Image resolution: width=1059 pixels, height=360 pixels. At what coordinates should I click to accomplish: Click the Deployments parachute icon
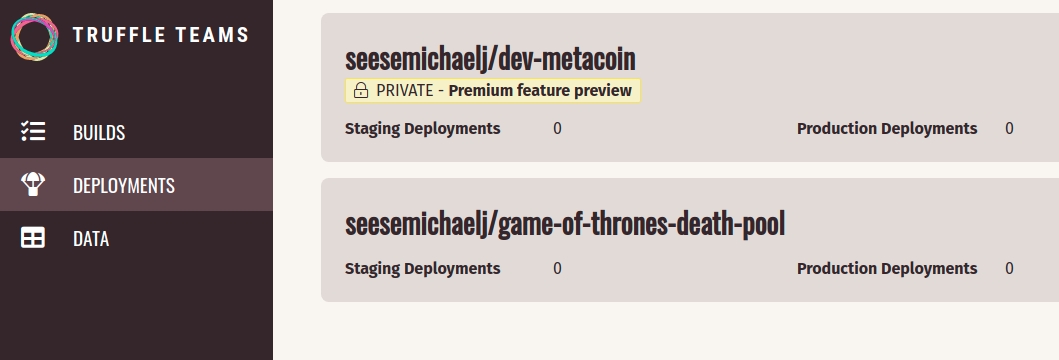pyautogui.click(x=33, y=184)
